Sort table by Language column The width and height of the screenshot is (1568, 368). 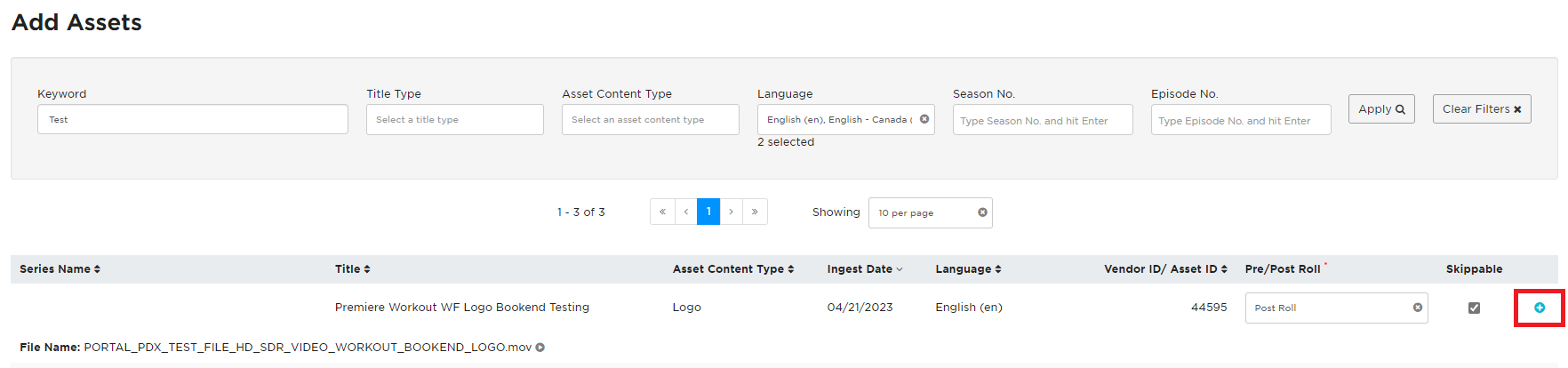968,269
